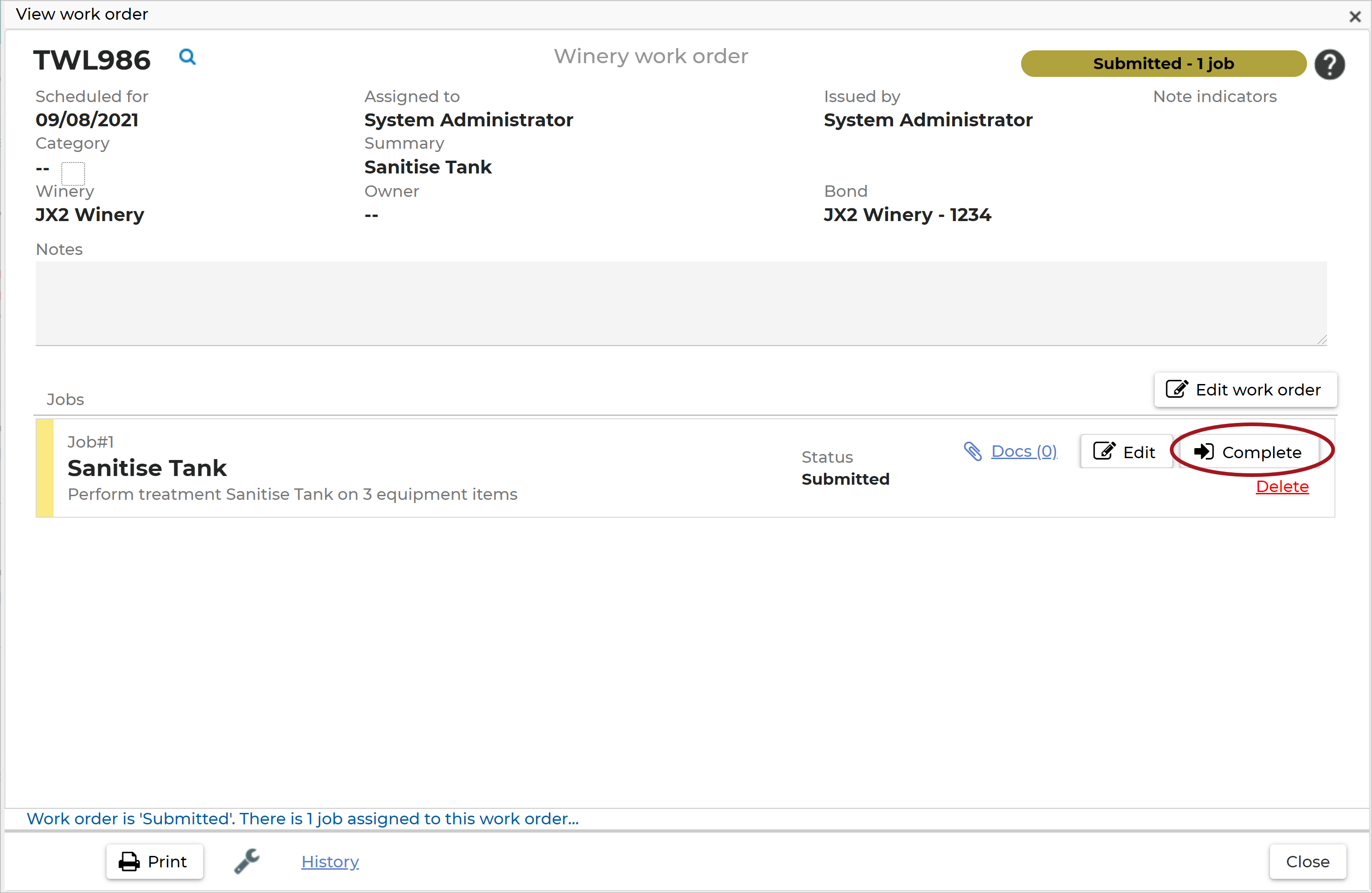Viewport: 1372px width, 893px height.
Task: Click the Winery work order title
Action: tap(651, 57)
